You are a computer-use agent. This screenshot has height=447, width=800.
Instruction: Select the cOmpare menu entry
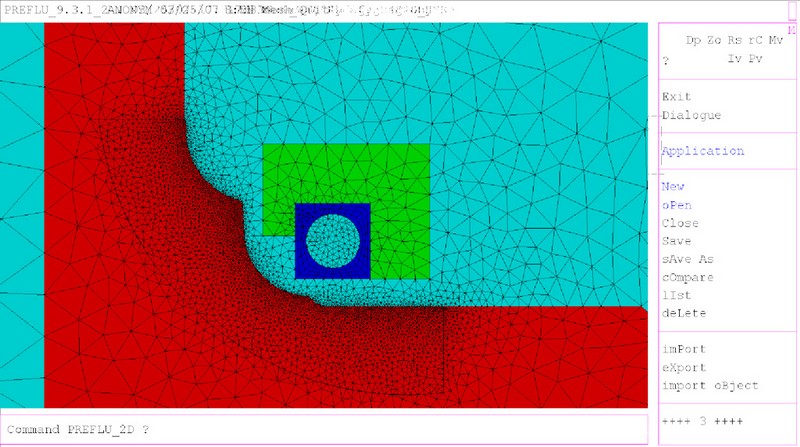click(x=688, y=278)
